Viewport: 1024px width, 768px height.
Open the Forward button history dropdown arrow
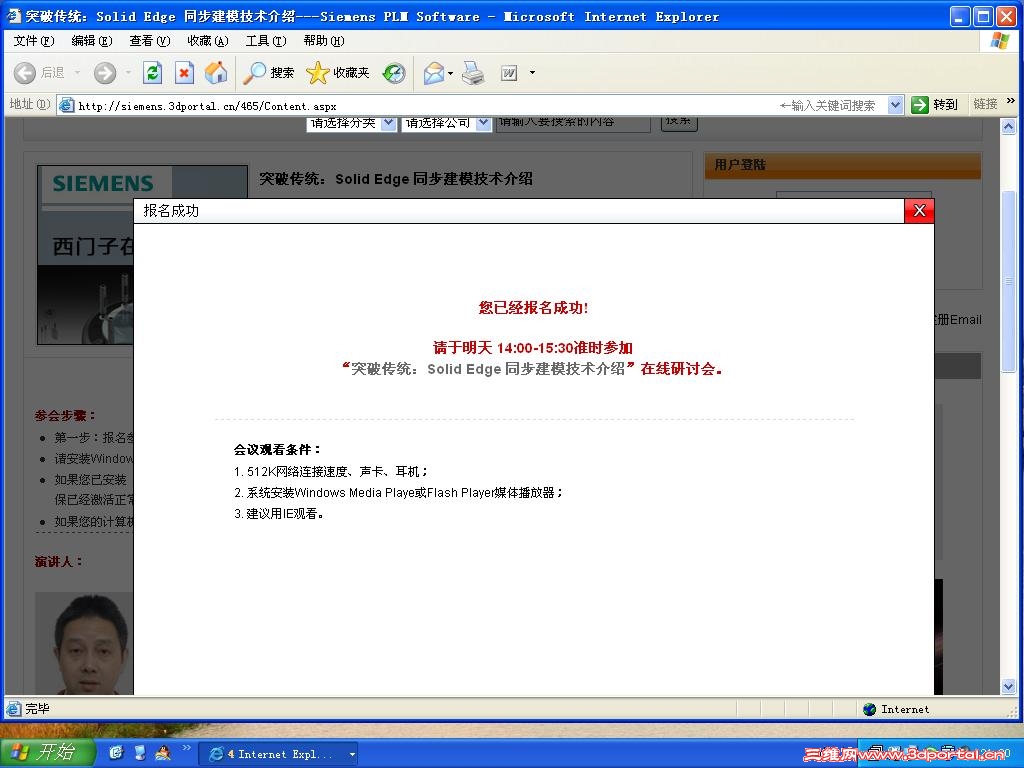(x=128, y=72)
